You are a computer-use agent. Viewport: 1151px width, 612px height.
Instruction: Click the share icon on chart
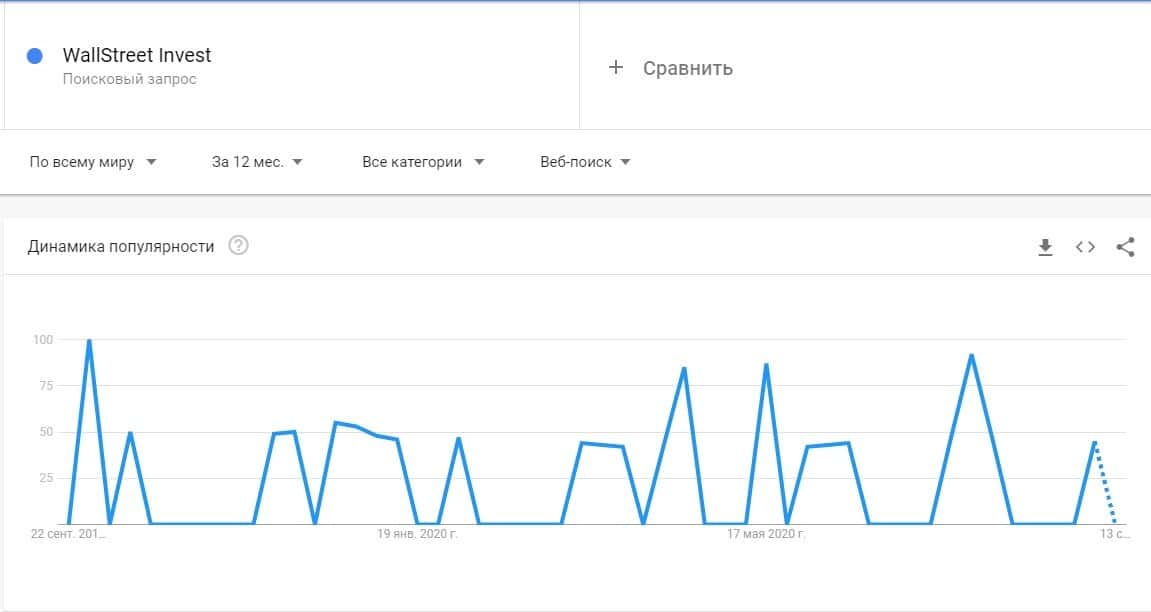point(1125,247)
